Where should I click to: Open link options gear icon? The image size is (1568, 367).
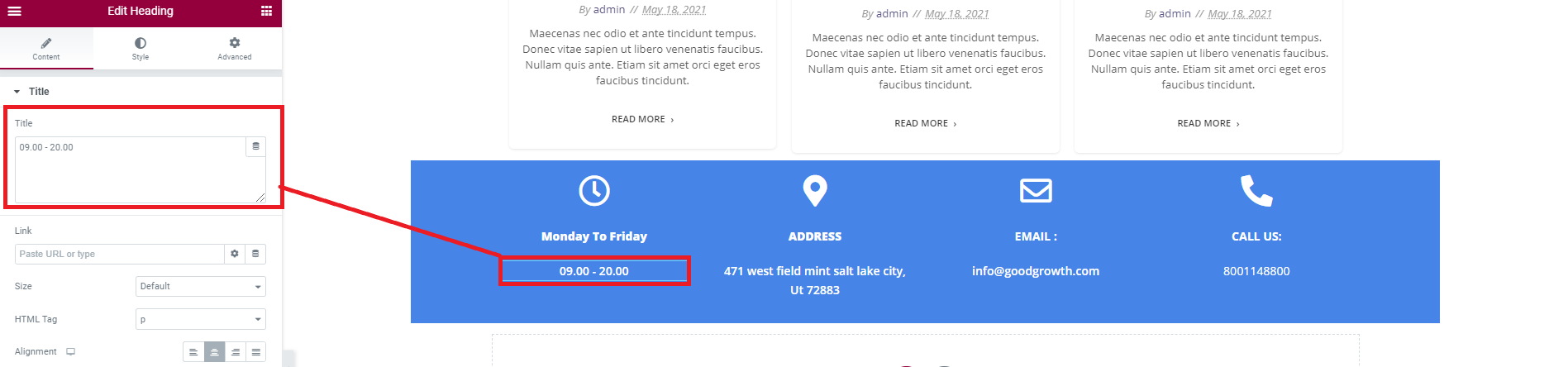(x=235, y=254)
